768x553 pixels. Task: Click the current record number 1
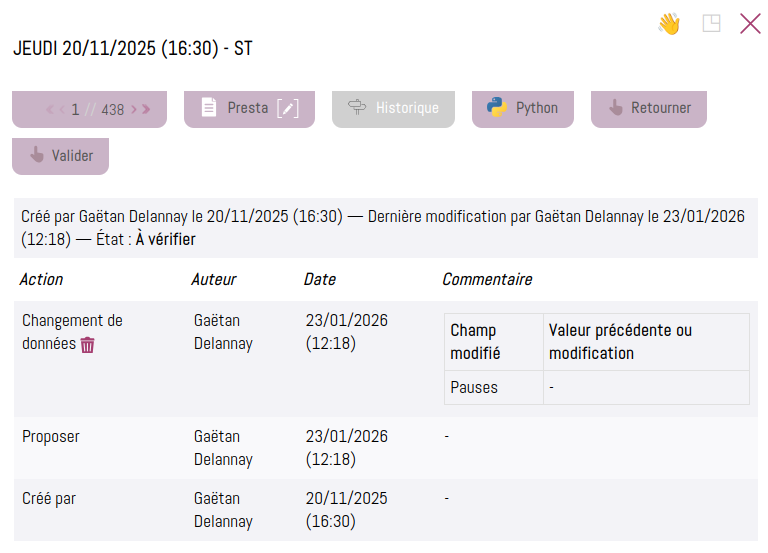pos(75,109)
